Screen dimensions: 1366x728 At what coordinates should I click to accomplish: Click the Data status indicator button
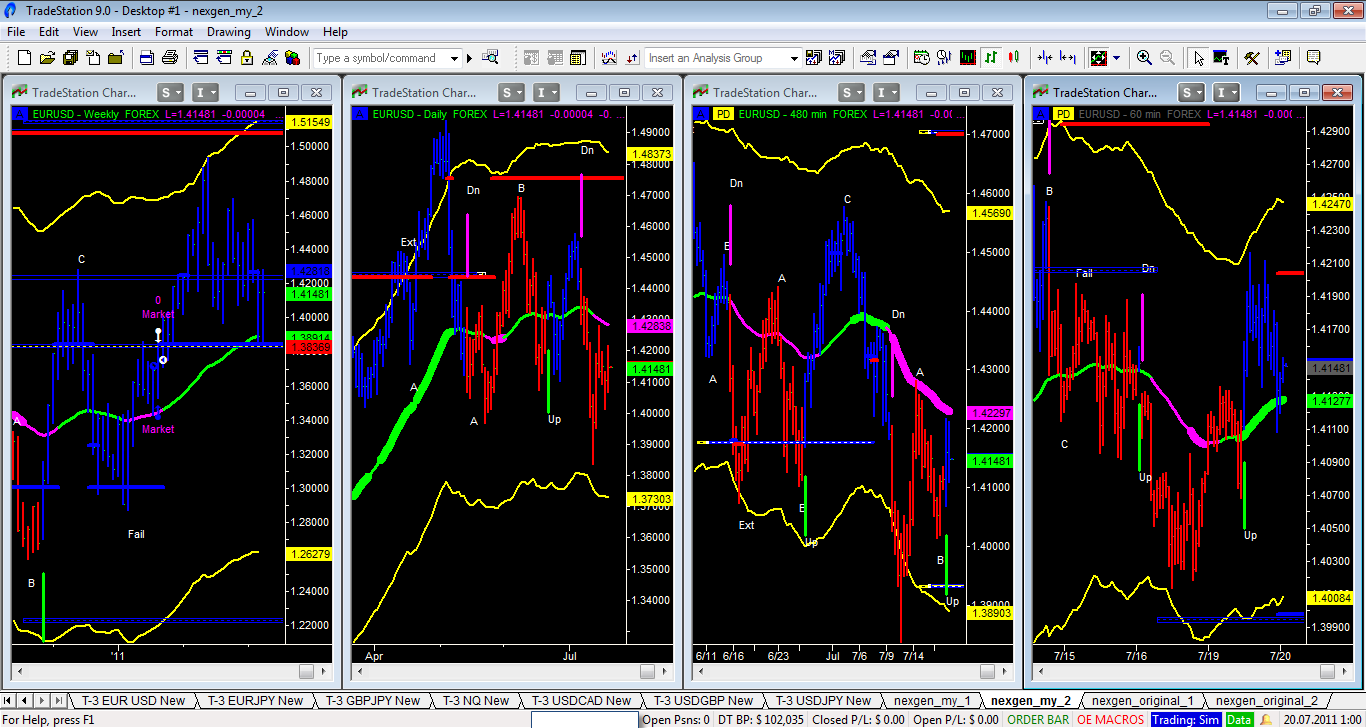click(x=1239, y=719)
